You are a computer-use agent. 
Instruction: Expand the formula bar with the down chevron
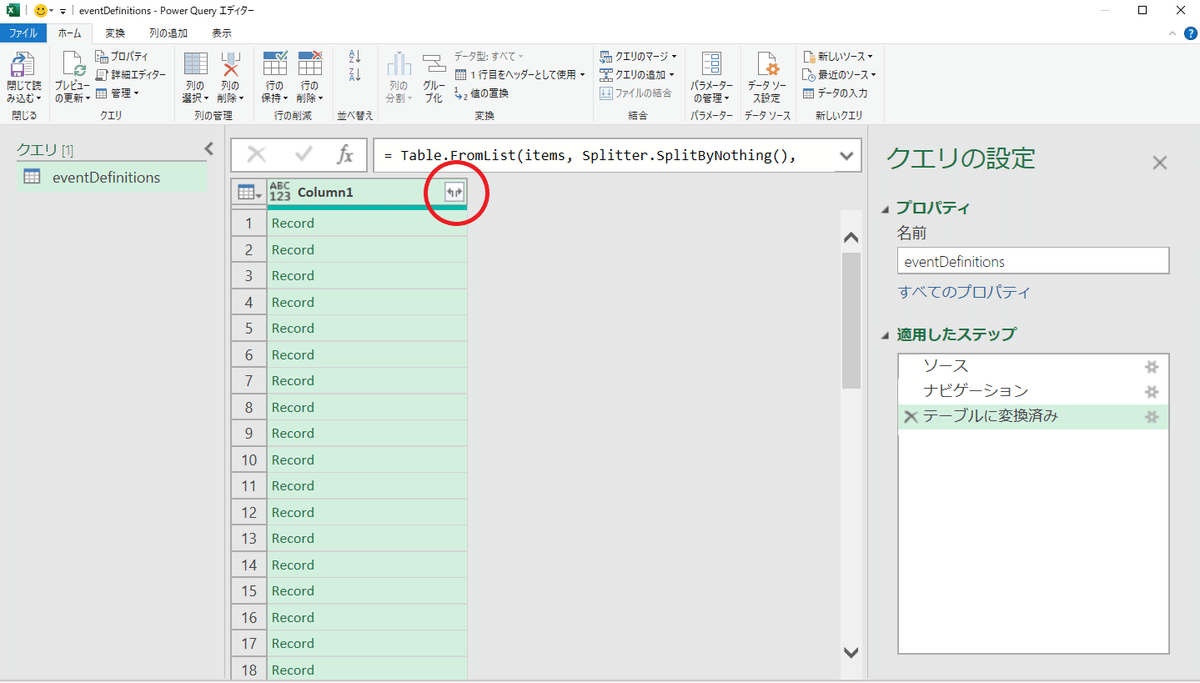(x=847, y=155)
